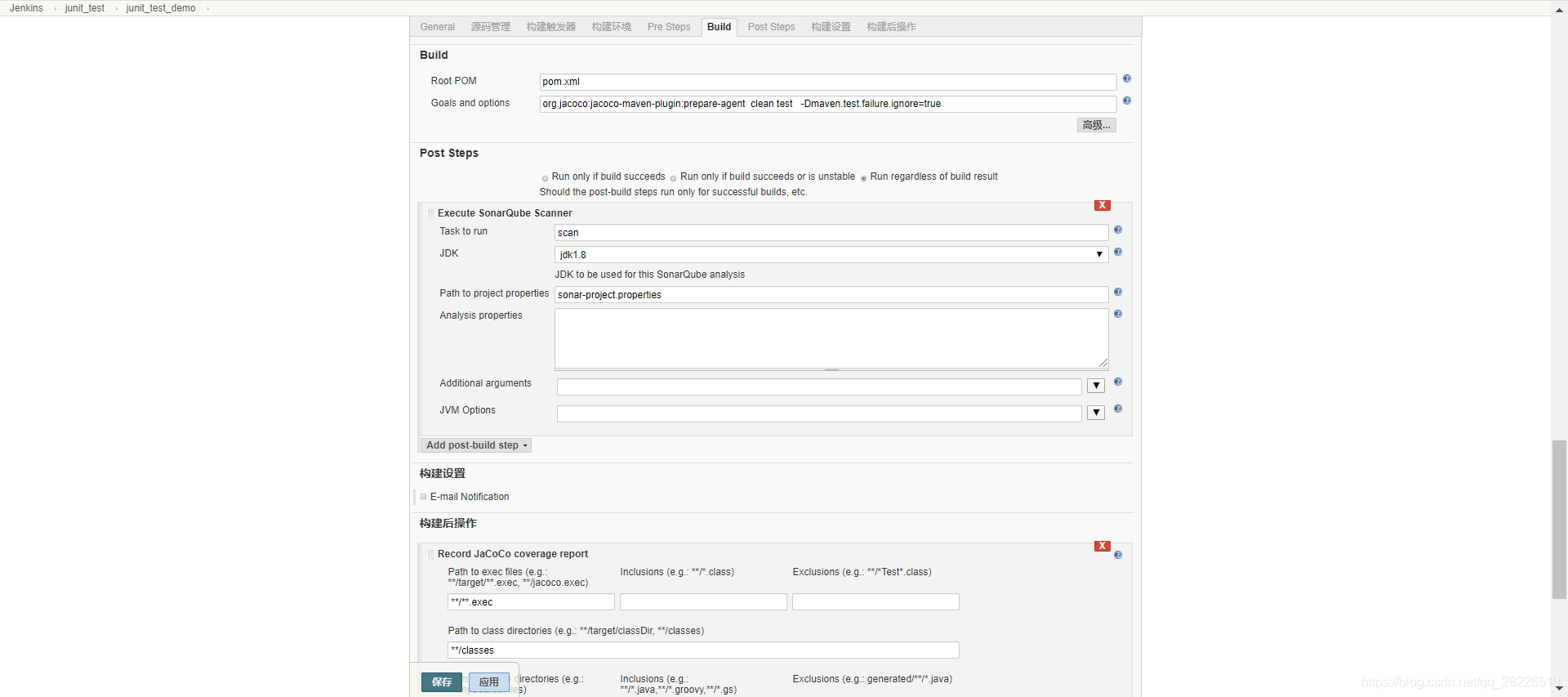Show help for Additional arguments
Image resolution: width=1568 pixels, height=697 pixels.
(x=1118, y=382)
